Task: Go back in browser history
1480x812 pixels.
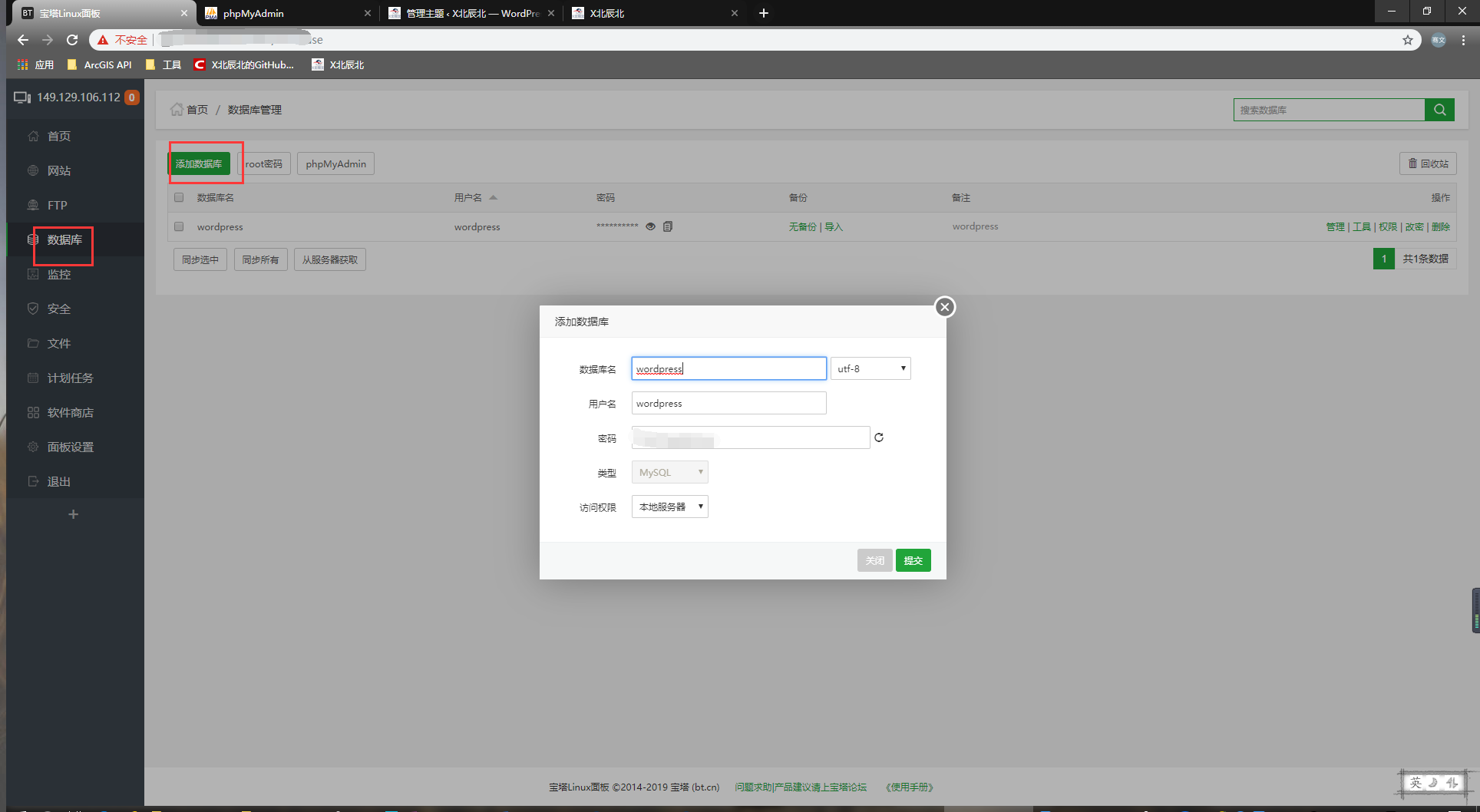Action: click(x=22, y=40)
